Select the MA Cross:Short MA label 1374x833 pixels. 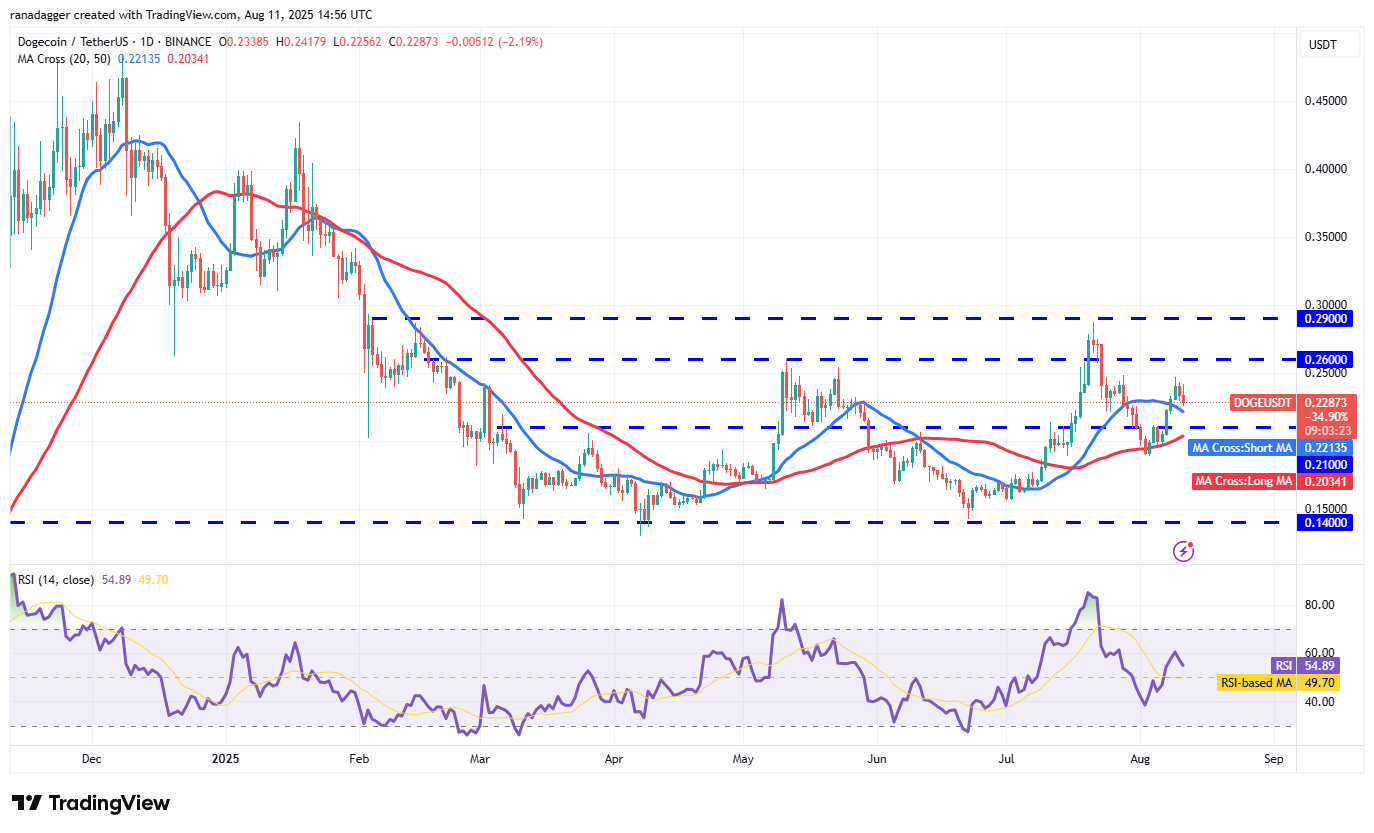[x=1242, y=447]
